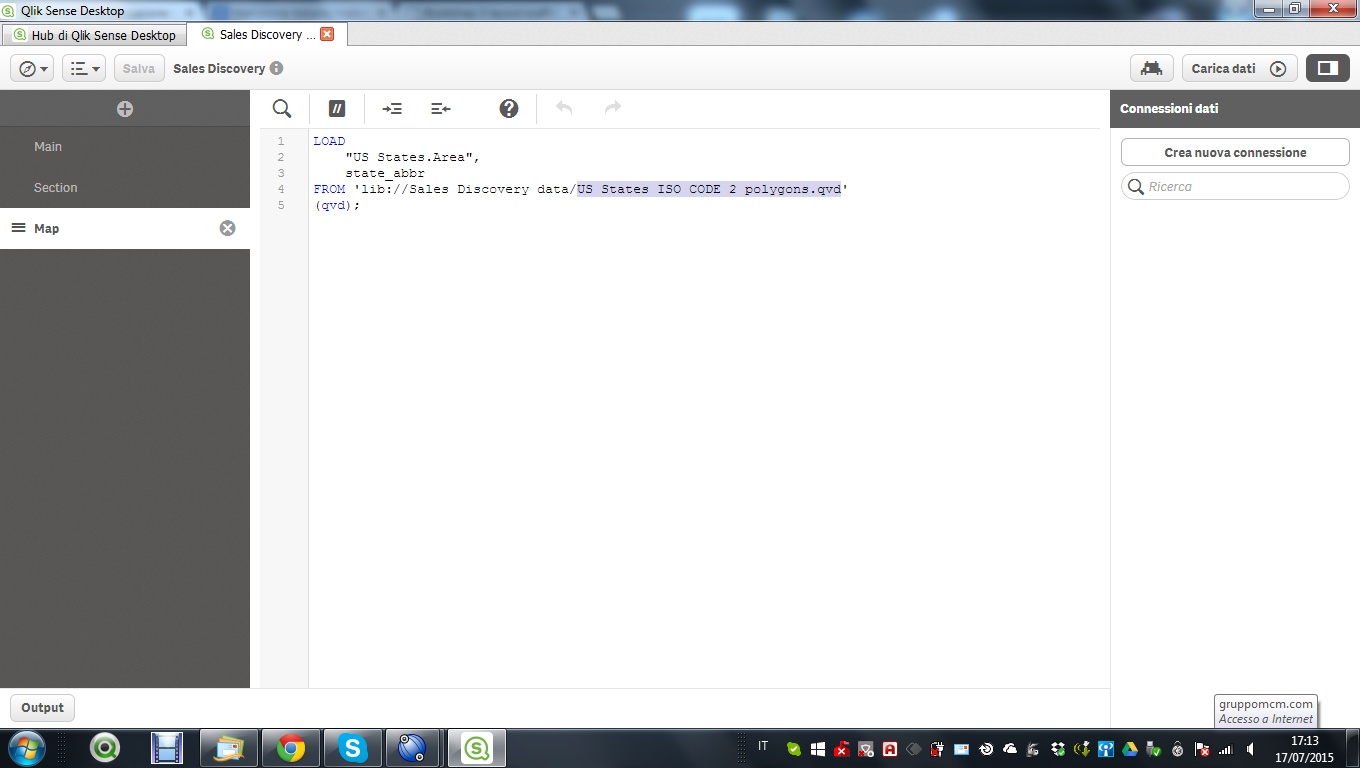The width and height of the screenshot is (1360, 768).
Task: Open the Output panel
Action: [42, 707]
